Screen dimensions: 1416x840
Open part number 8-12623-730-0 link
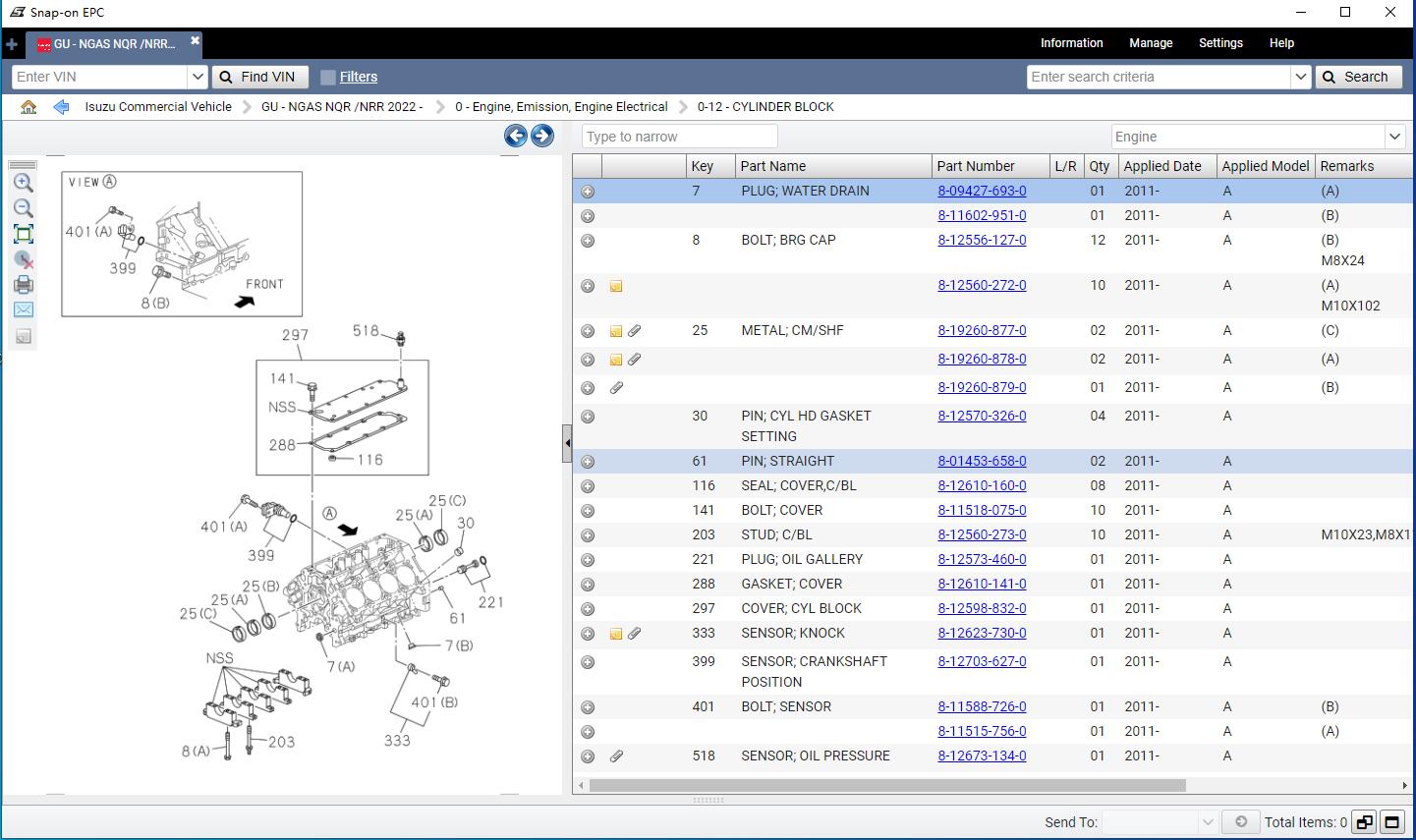point(982,634)
